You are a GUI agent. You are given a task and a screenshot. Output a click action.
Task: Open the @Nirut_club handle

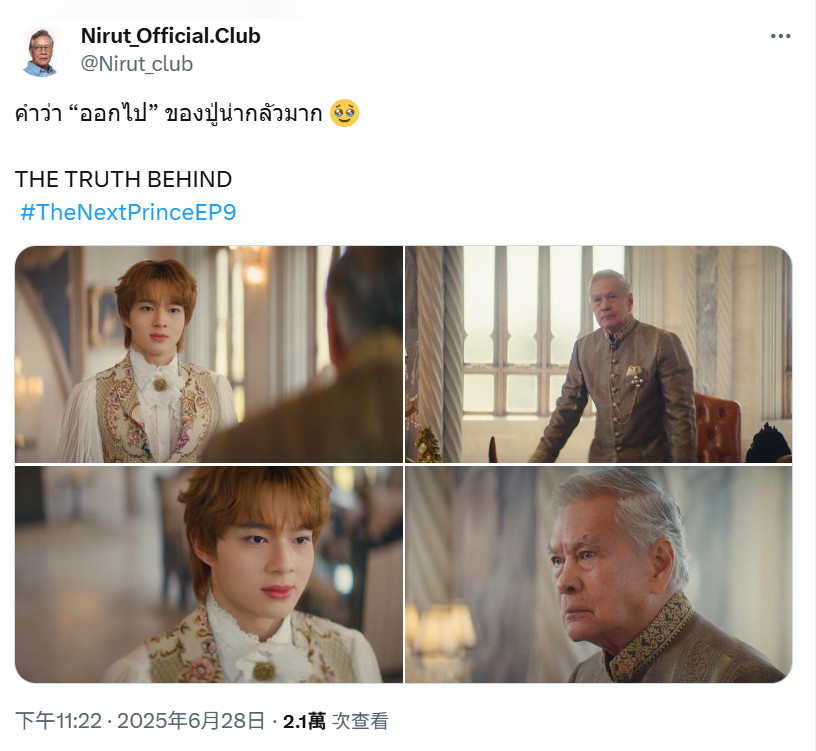[x=137, y=64]
